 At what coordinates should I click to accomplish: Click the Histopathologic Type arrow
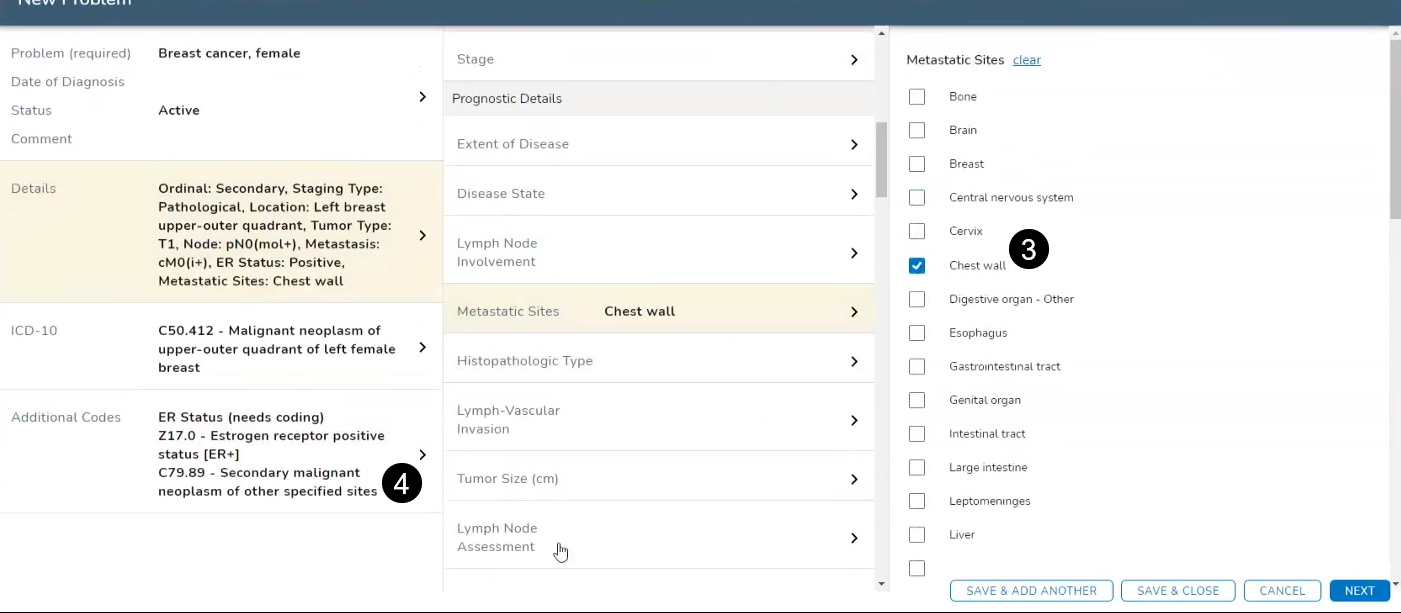tap(853, 361)
